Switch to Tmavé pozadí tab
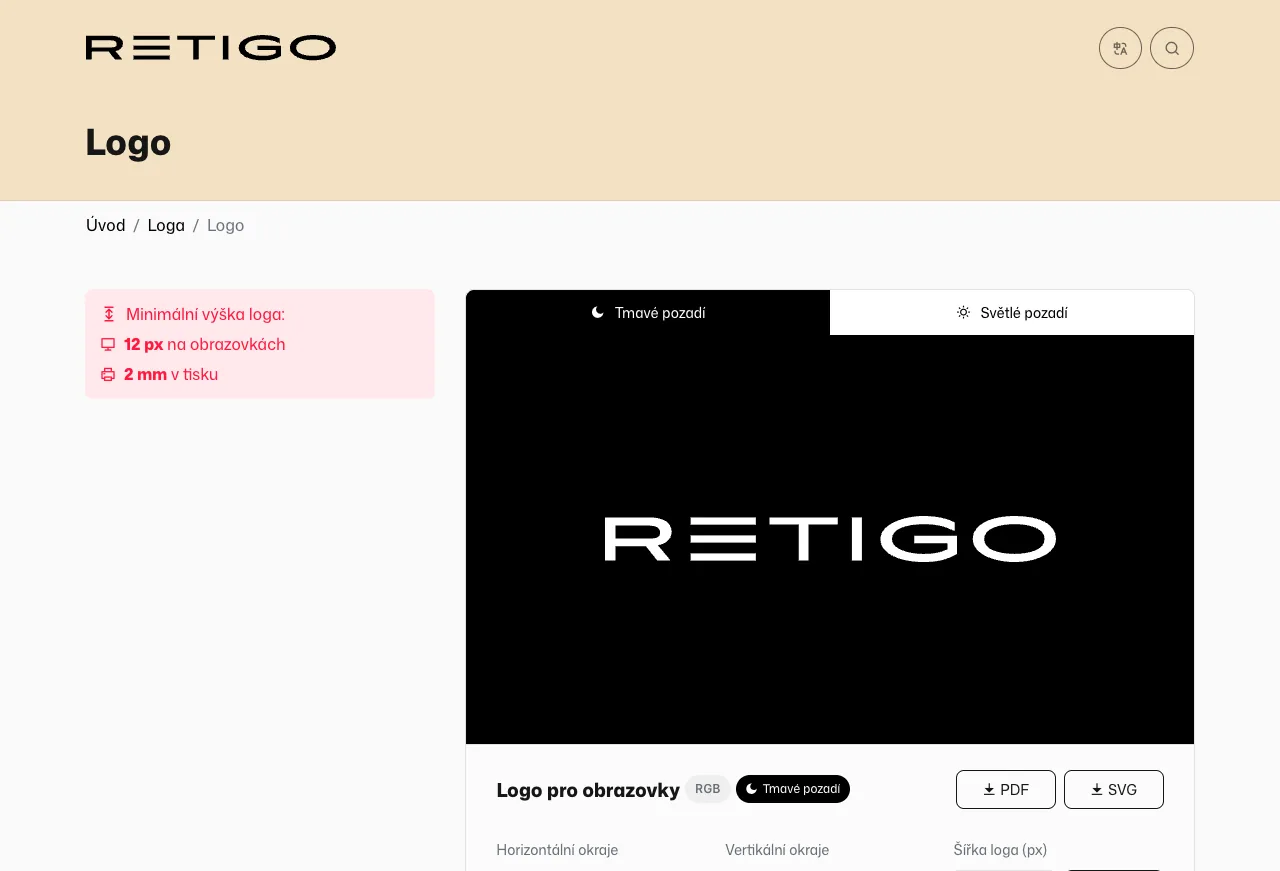 coord(648,313)
